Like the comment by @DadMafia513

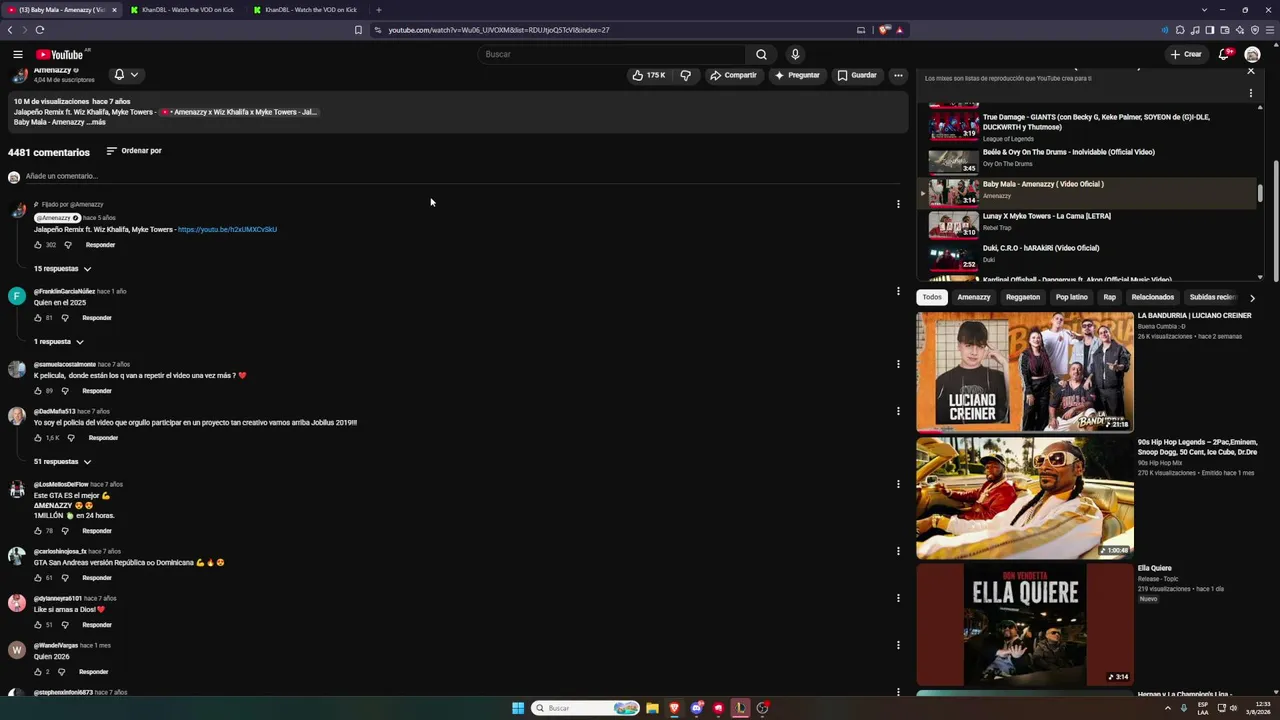click(38, 438)
